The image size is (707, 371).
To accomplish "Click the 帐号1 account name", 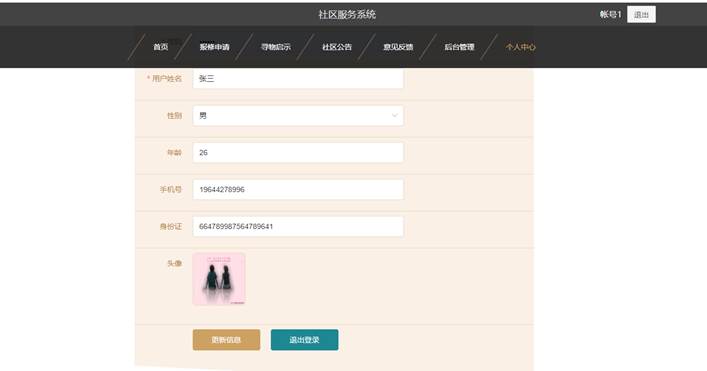I will tap(611, 14).
